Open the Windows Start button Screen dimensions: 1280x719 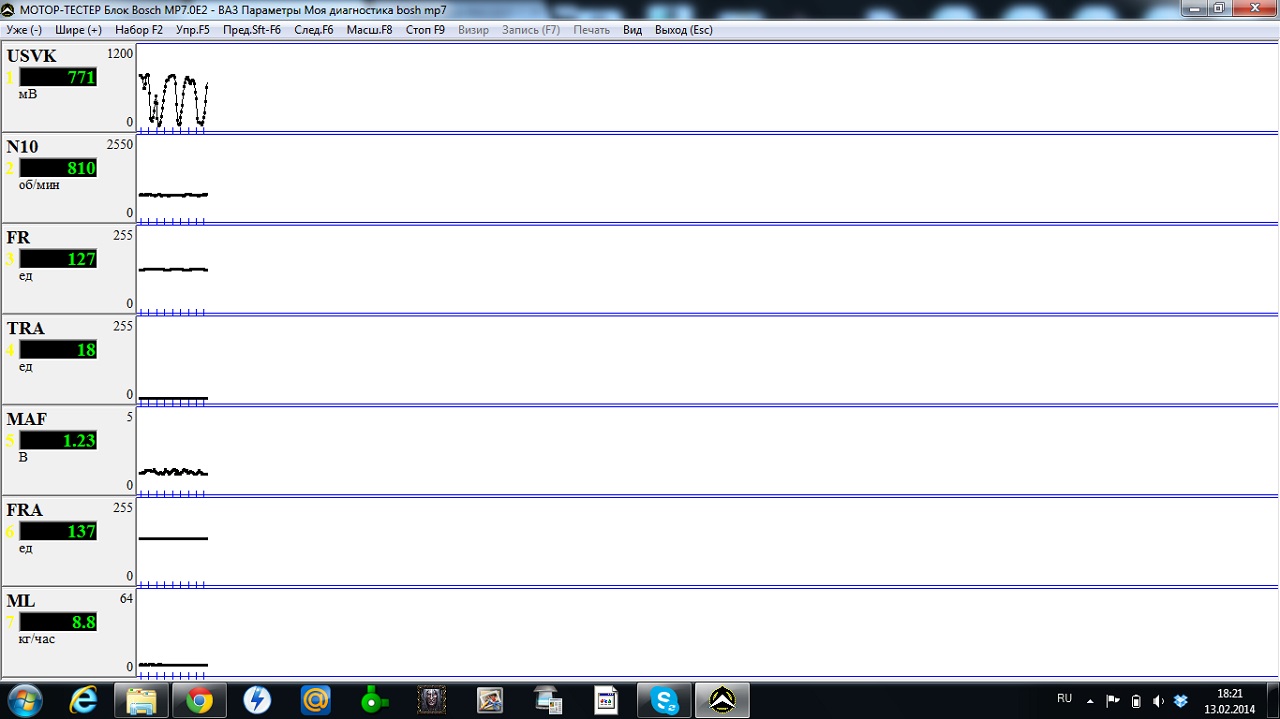pos(24,700)
